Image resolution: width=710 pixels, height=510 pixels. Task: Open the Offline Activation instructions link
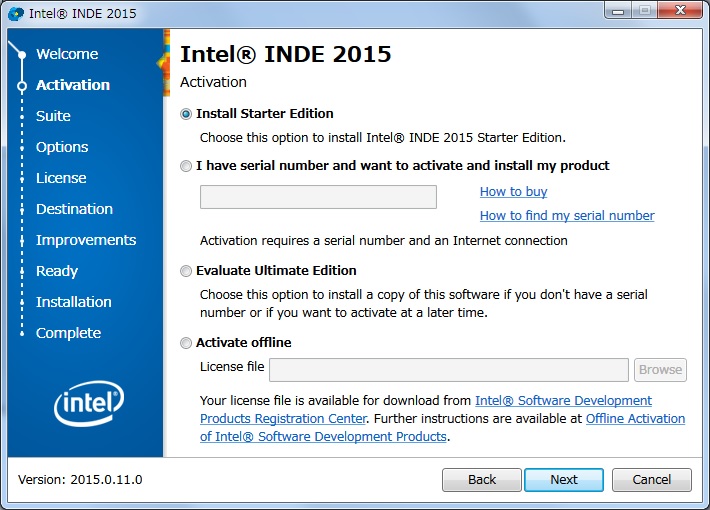tap(635, 419)
